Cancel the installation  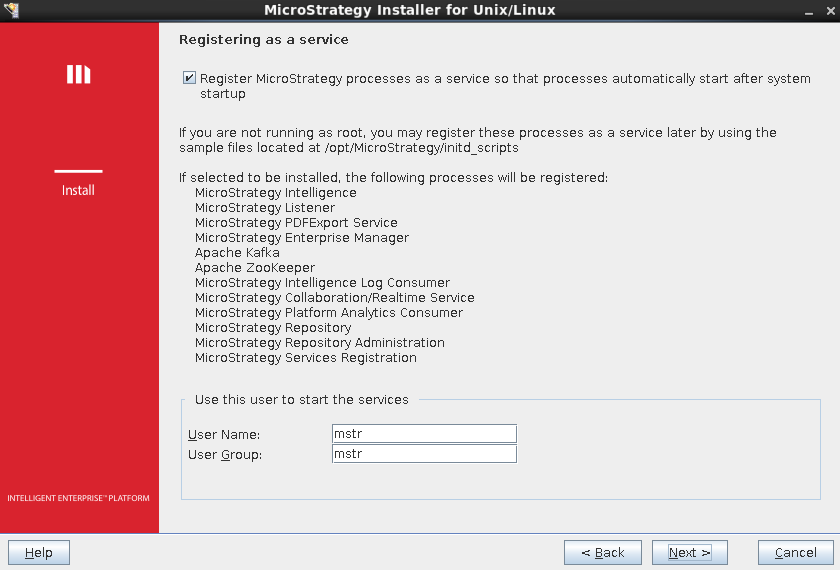795,553
